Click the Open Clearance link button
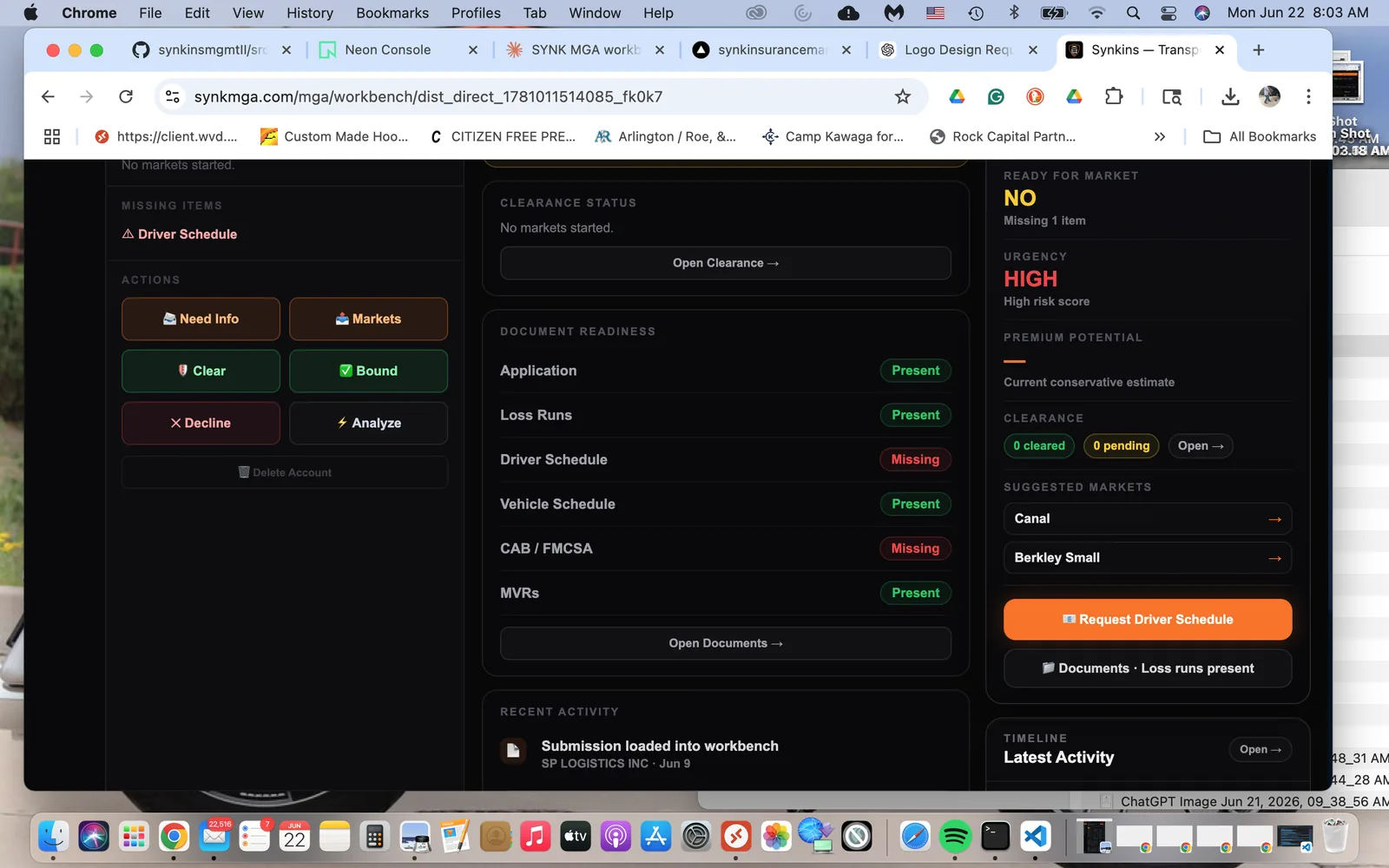 pos(726,263)
